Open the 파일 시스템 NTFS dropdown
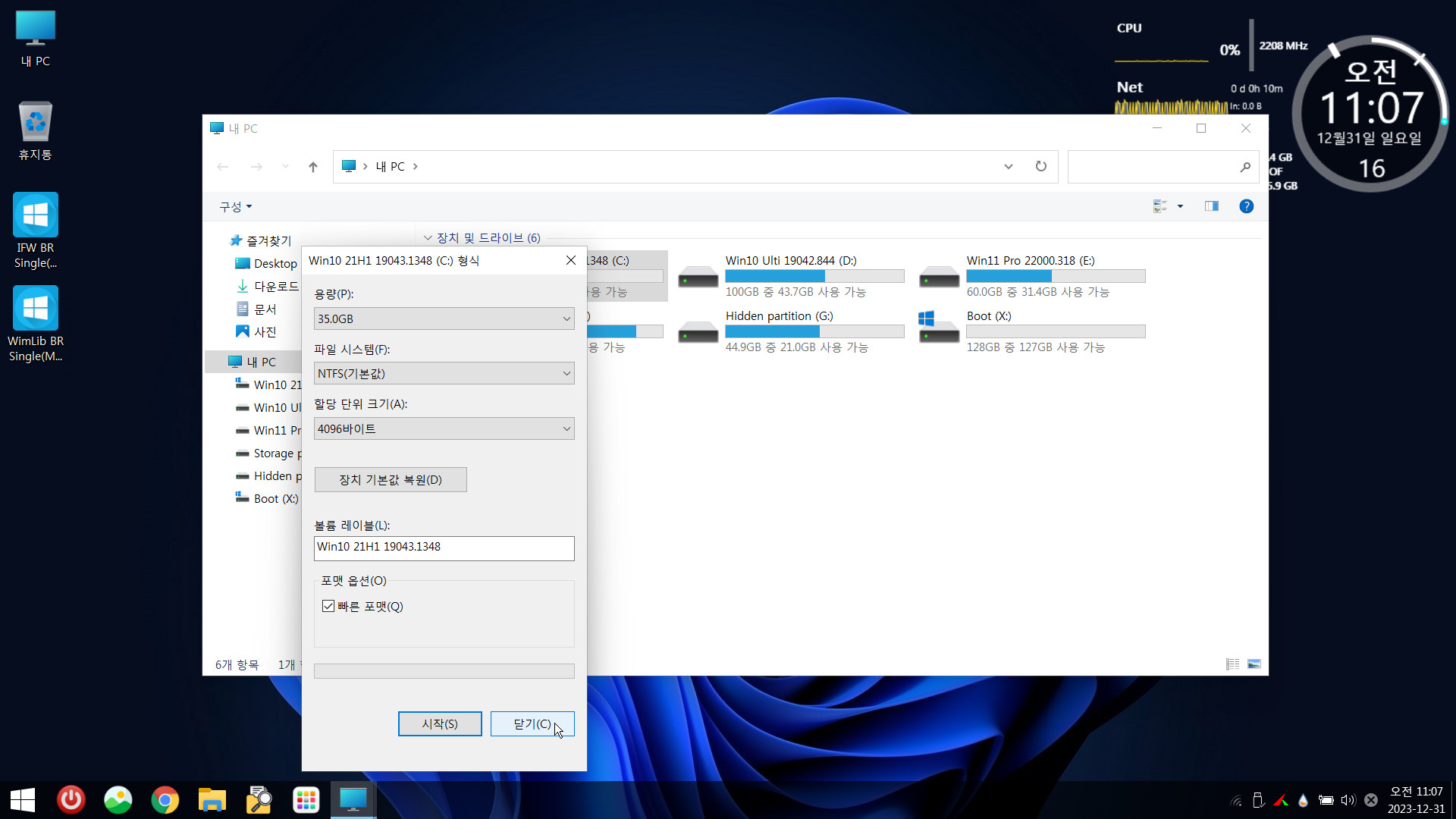Screen dimensions: 1456x819 click(444, 373)
